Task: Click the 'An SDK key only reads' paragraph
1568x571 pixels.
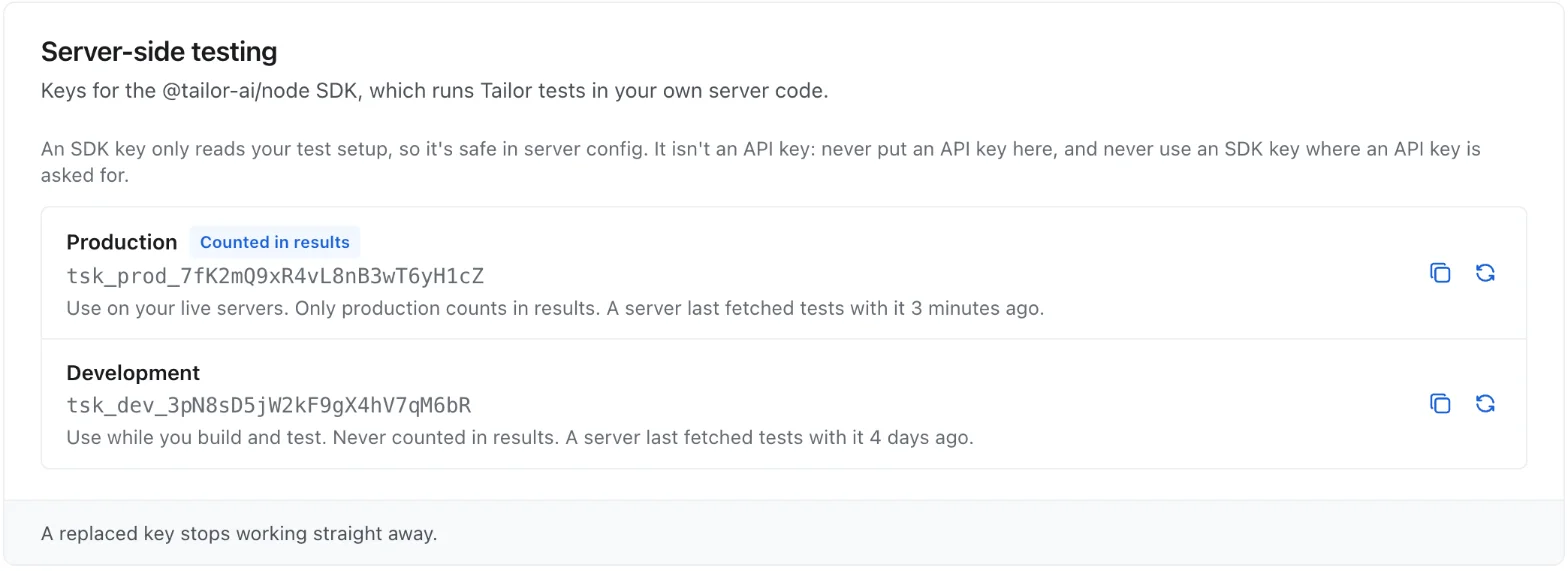Action: coord(761,162)
